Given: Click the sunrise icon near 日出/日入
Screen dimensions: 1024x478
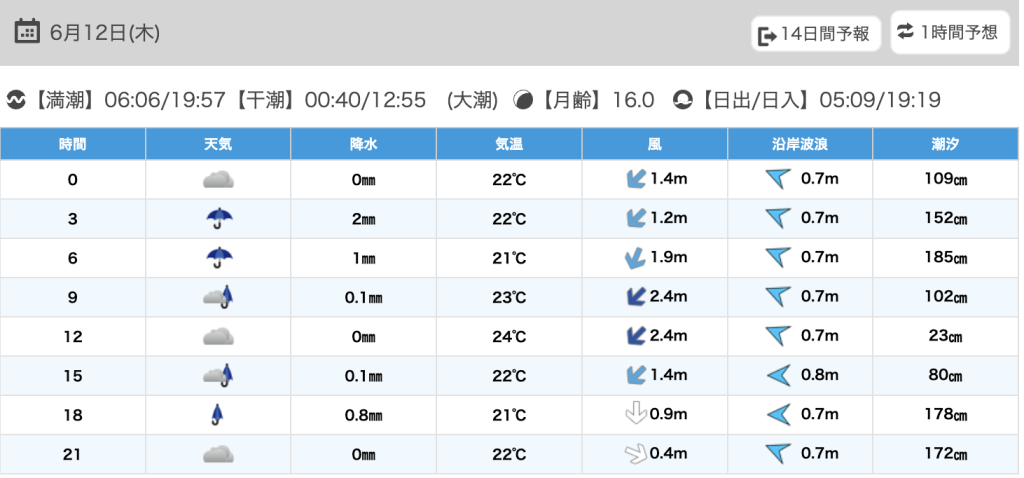Looking at the screenshot, I should (x=683, y=100).
